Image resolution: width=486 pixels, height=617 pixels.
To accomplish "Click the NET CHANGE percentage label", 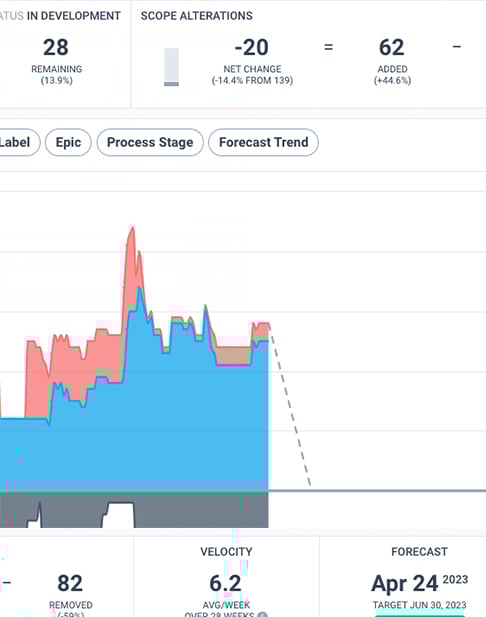I will 252,75.
